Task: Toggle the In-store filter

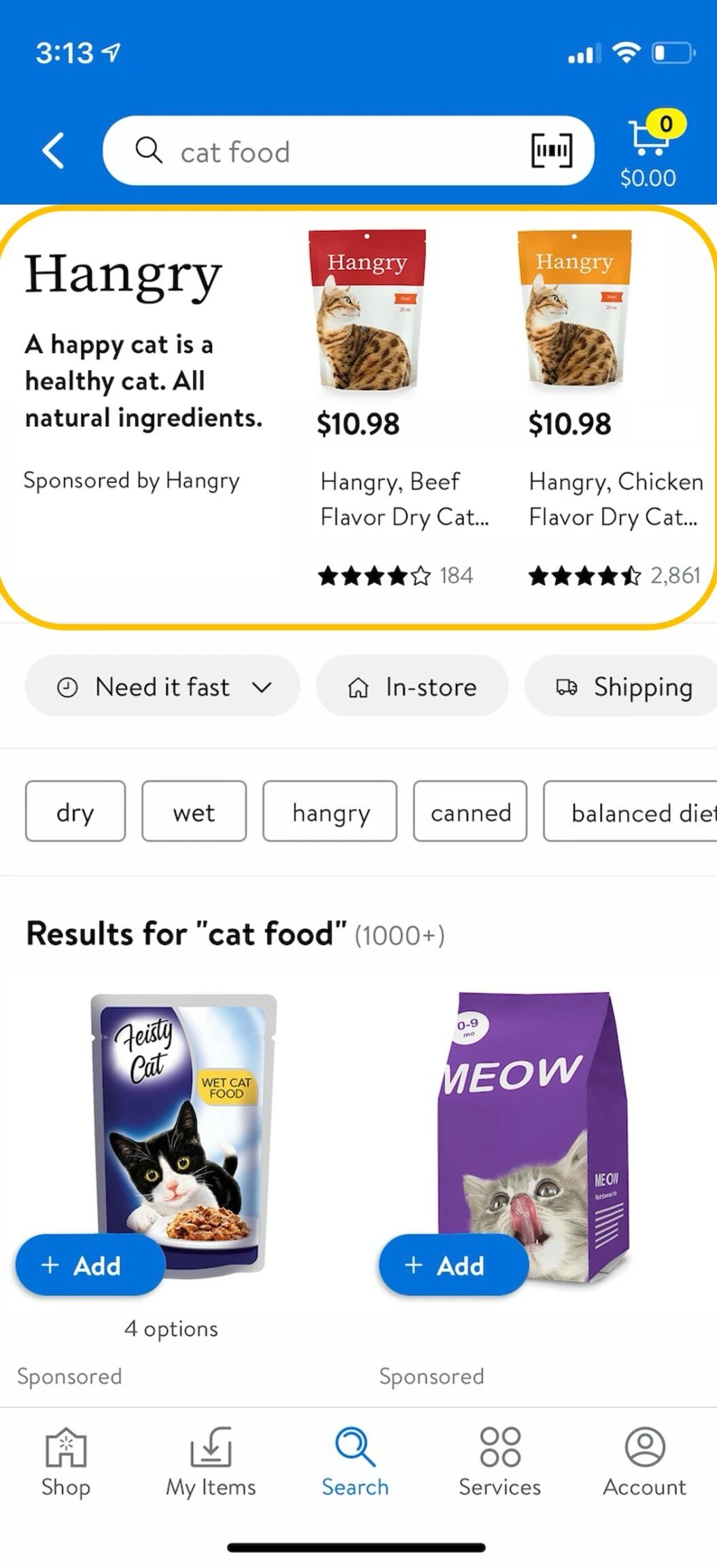Action: 412,687
